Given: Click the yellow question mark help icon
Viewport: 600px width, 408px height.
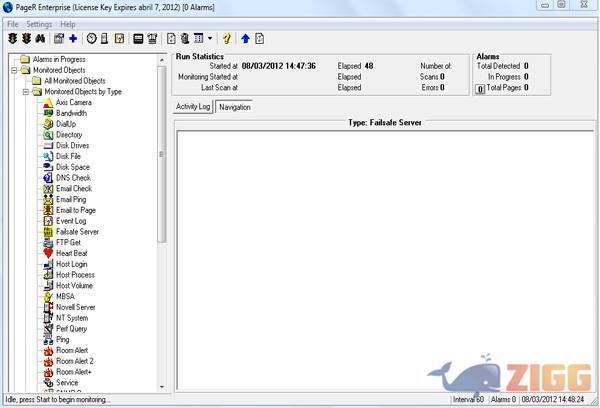Looking at the screenshot, I should pyautogui.click(x=227, y=39).
